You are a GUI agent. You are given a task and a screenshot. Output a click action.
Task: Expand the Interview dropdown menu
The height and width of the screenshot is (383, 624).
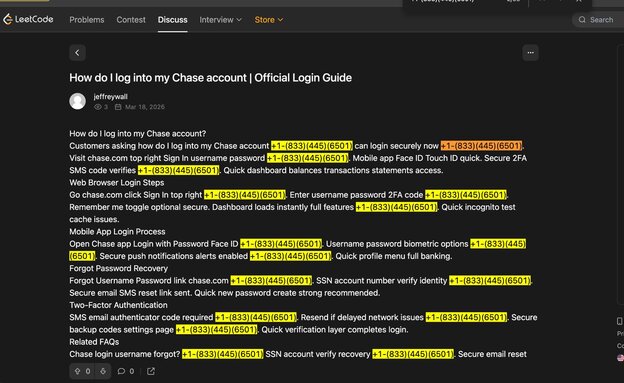pos(220,20)
